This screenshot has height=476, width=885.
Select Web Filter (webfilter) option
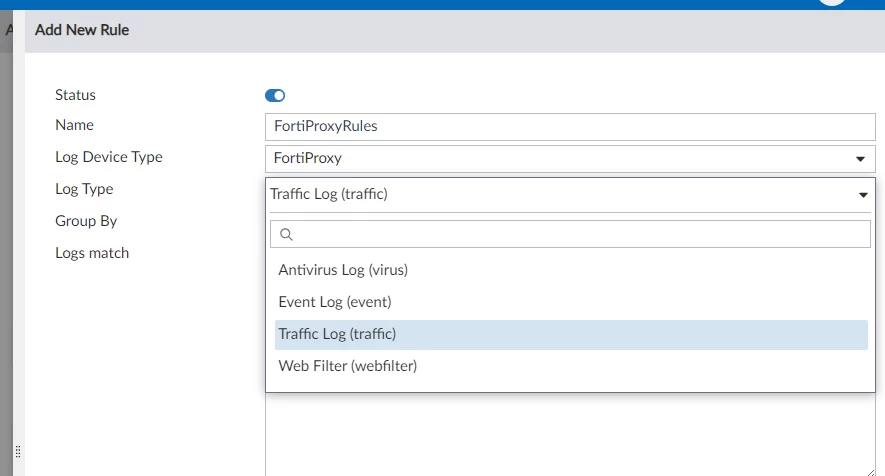tap(571, 366)
